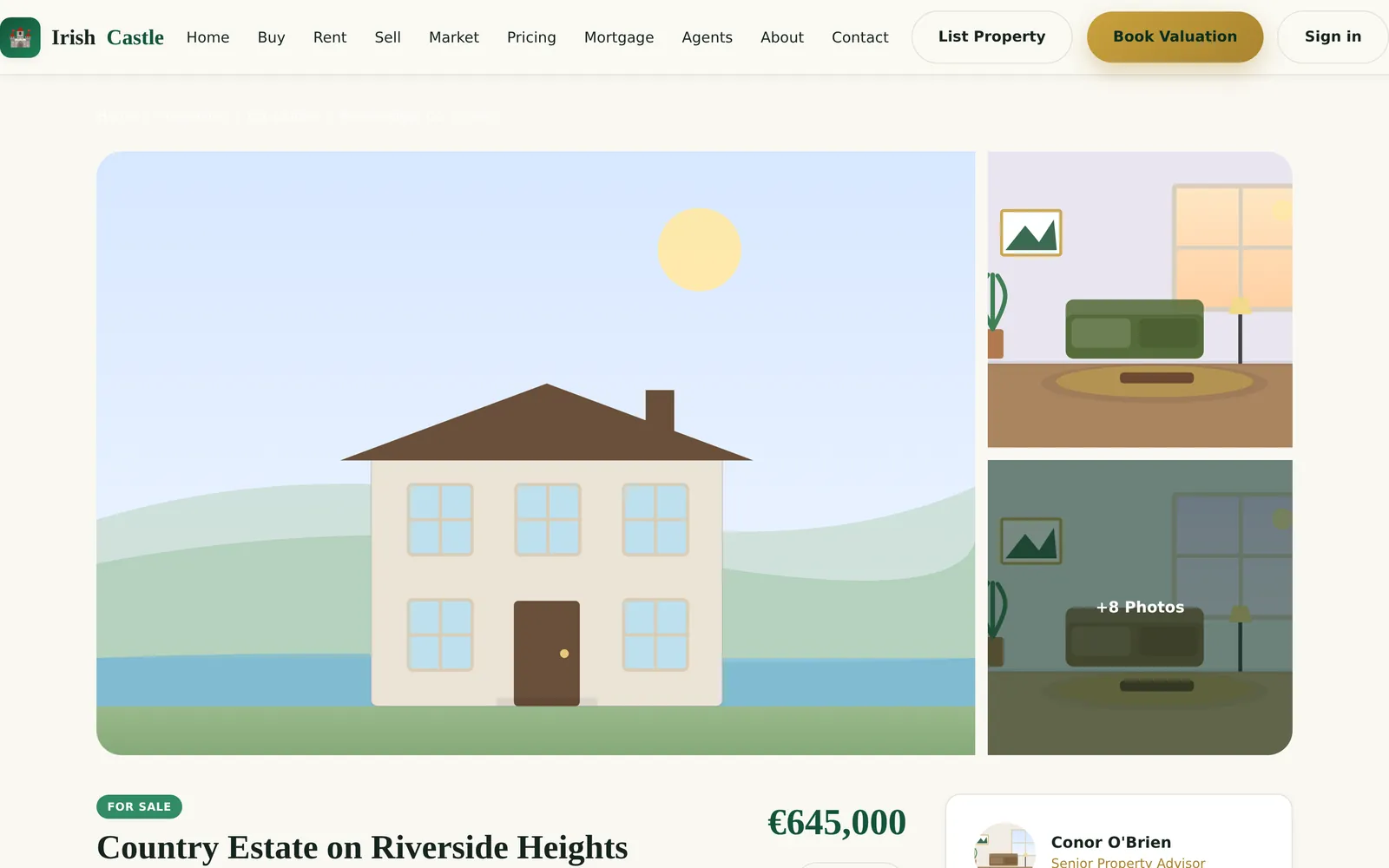Click the €645,000 price
Image resolution: width=1389 pixels, height=868 pixels.
click(x=837, y=823)
